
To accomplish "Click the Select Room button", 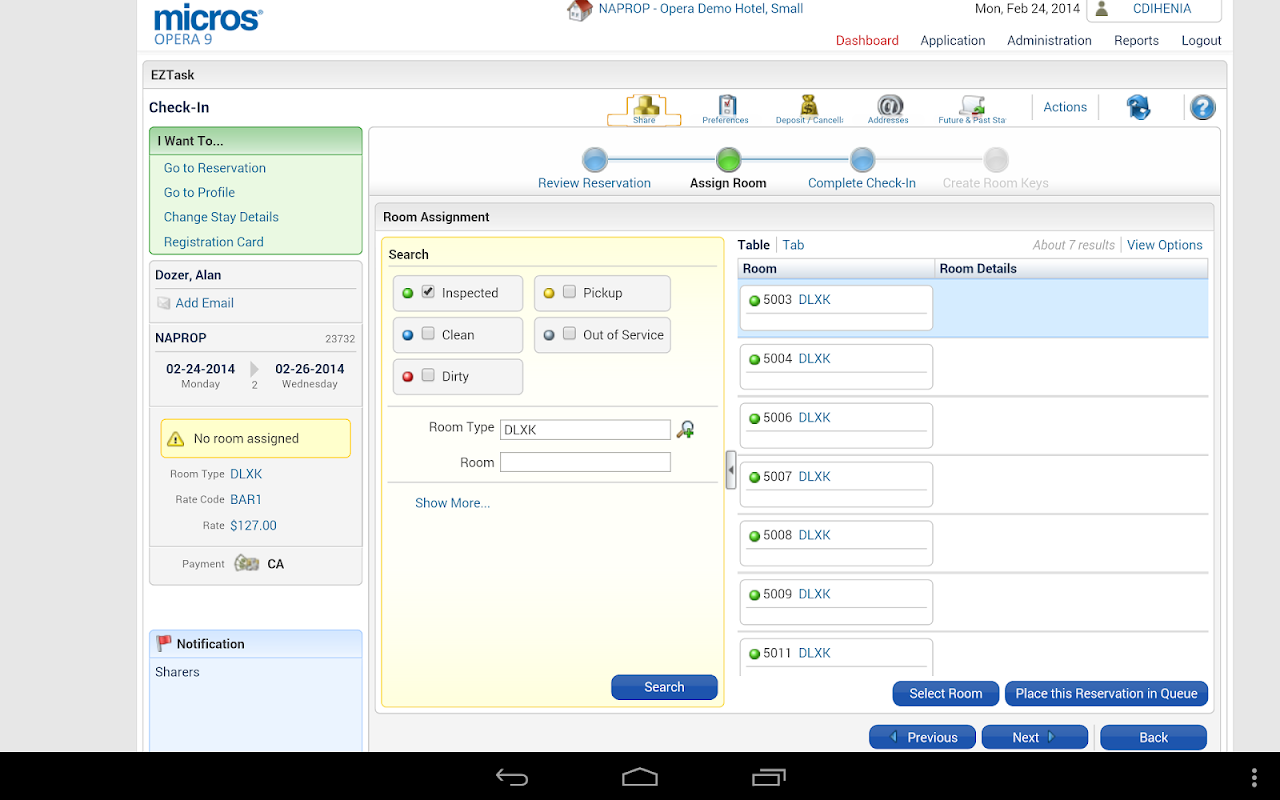I will pos(945,693).
